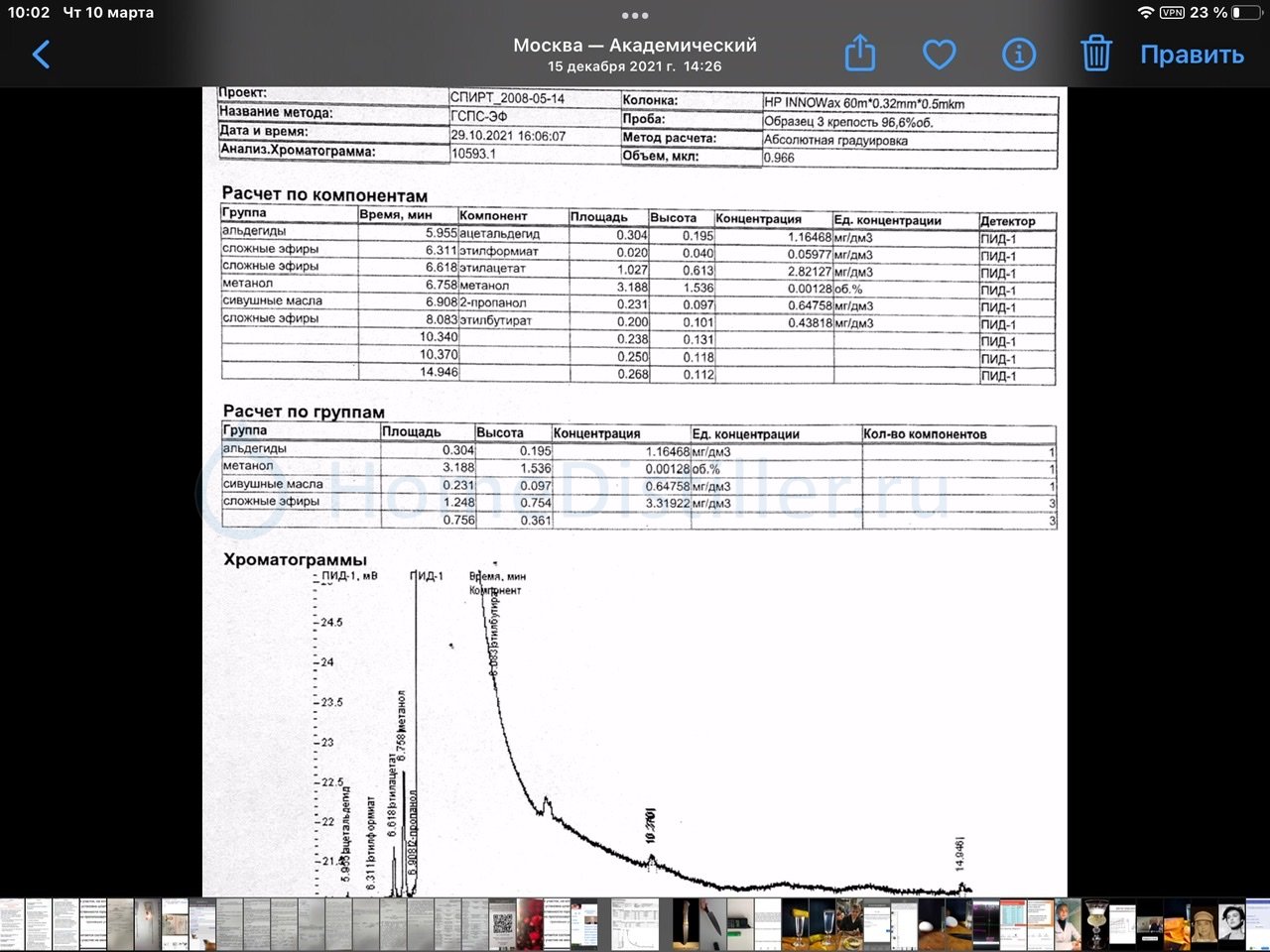The width and height of the screenshot is (1270, 952).
Task: Open the glass with lemon slice thumbnail
Action: tap(796, 924)
